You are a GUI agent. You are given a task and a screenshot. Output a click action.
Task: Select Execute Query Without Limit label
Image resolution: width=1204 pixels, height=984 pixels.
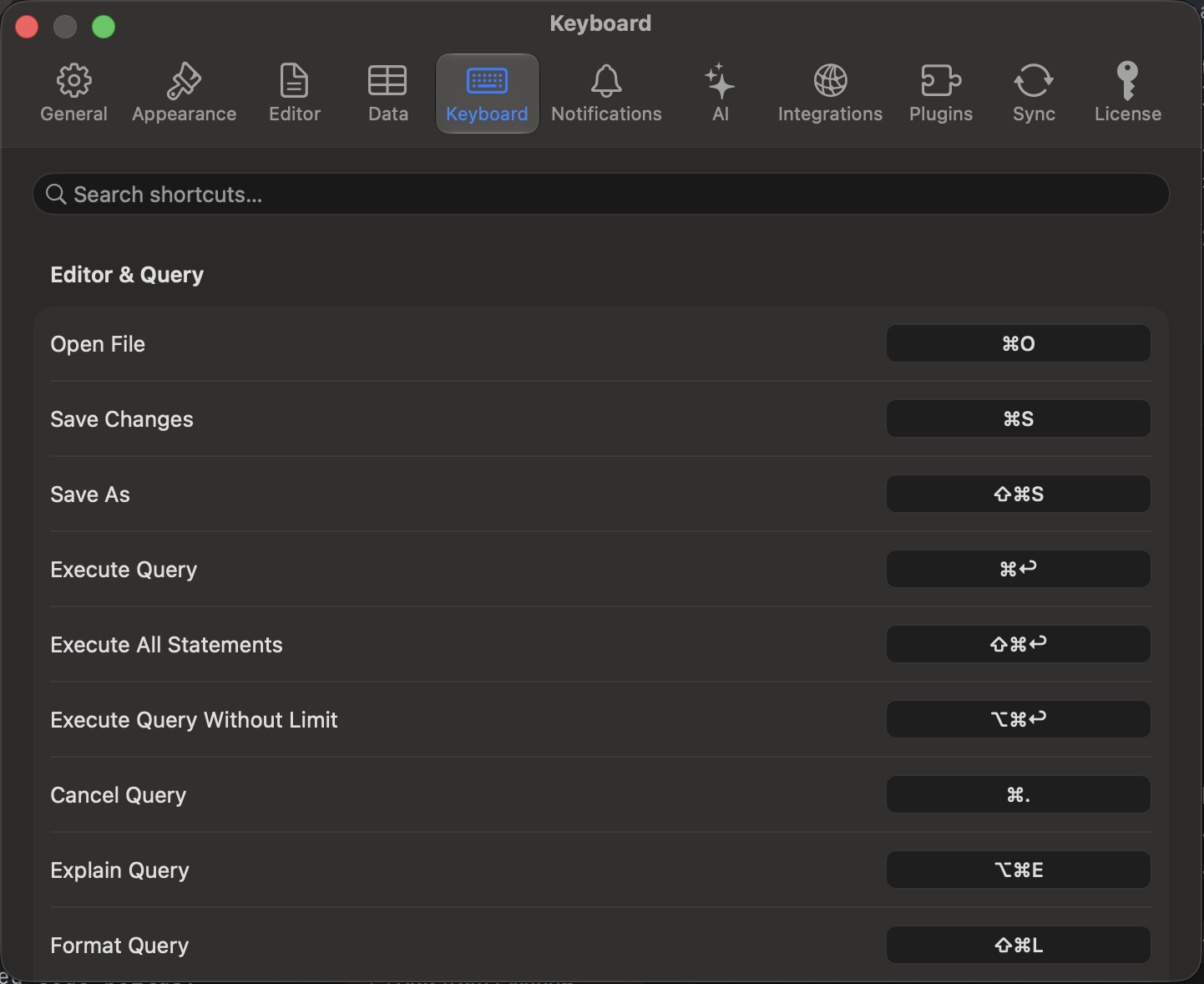click(194, 720)
